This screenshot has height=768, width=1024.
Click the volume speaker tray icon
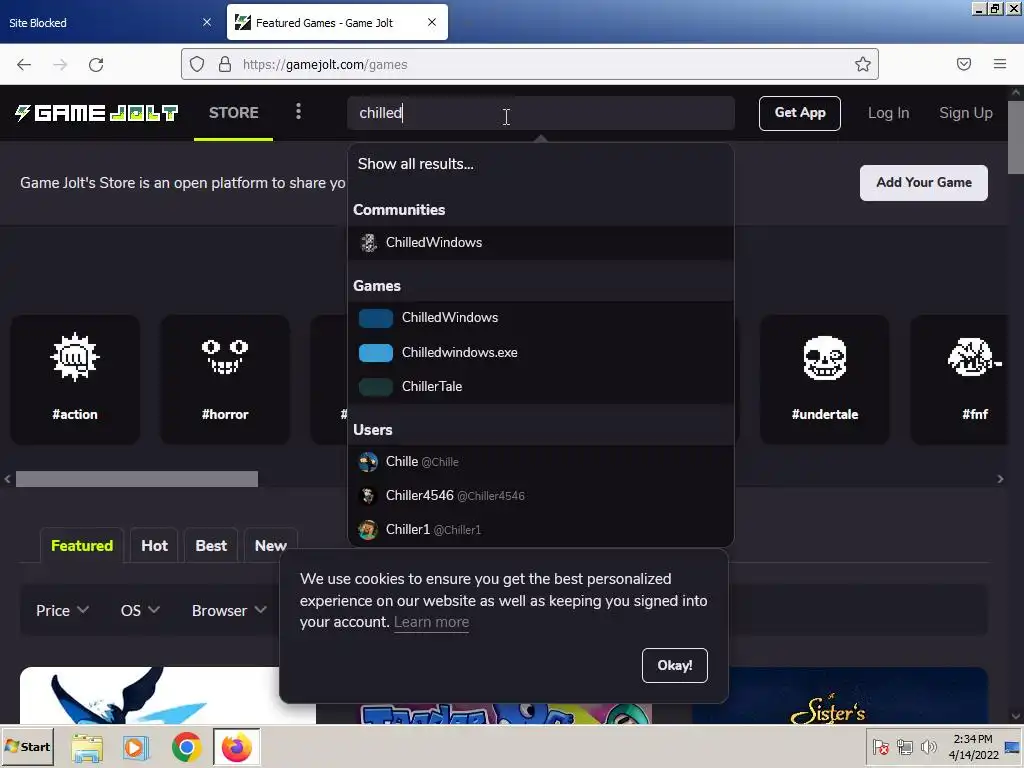(x=927, y=746)
